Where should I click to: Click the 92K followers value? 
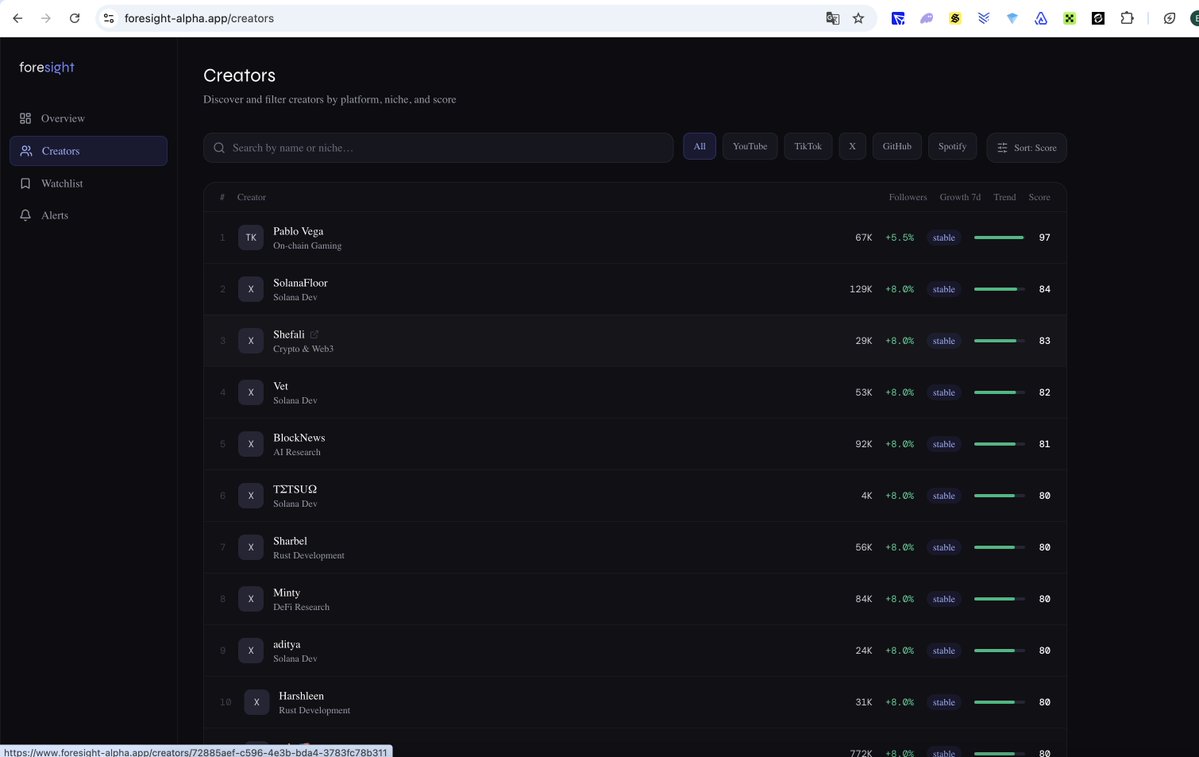pyautogui.click(x=863, y=444)
